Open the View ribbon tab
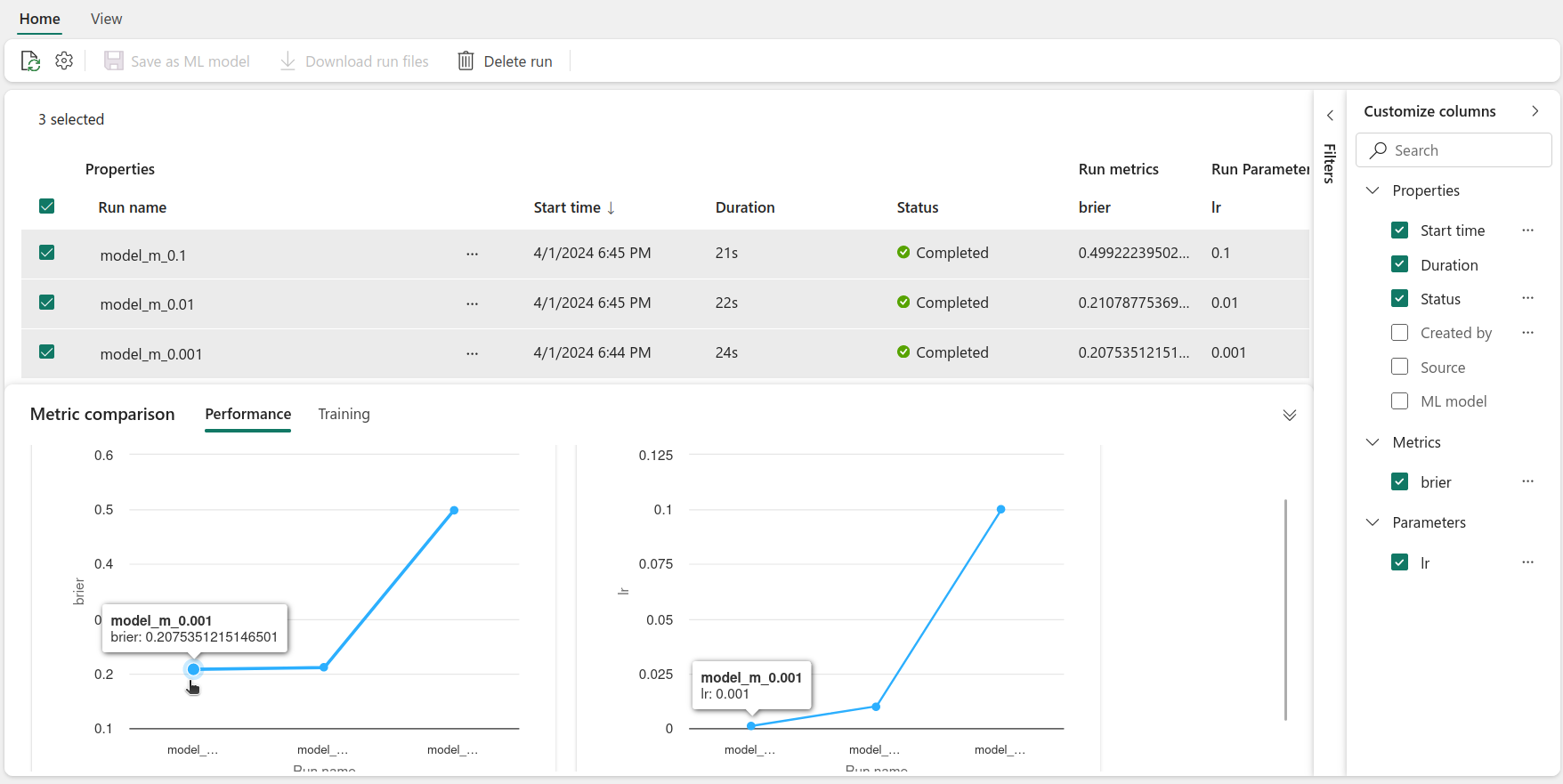Viewport: 1563px width, 784px height. coord(106,19)
